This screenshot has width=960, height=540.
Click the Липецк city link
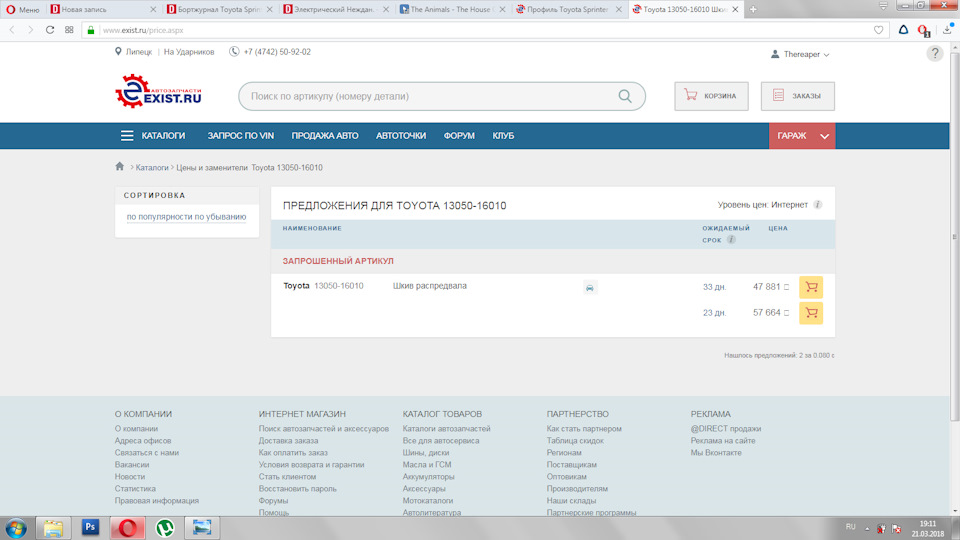tap(138, 52)
